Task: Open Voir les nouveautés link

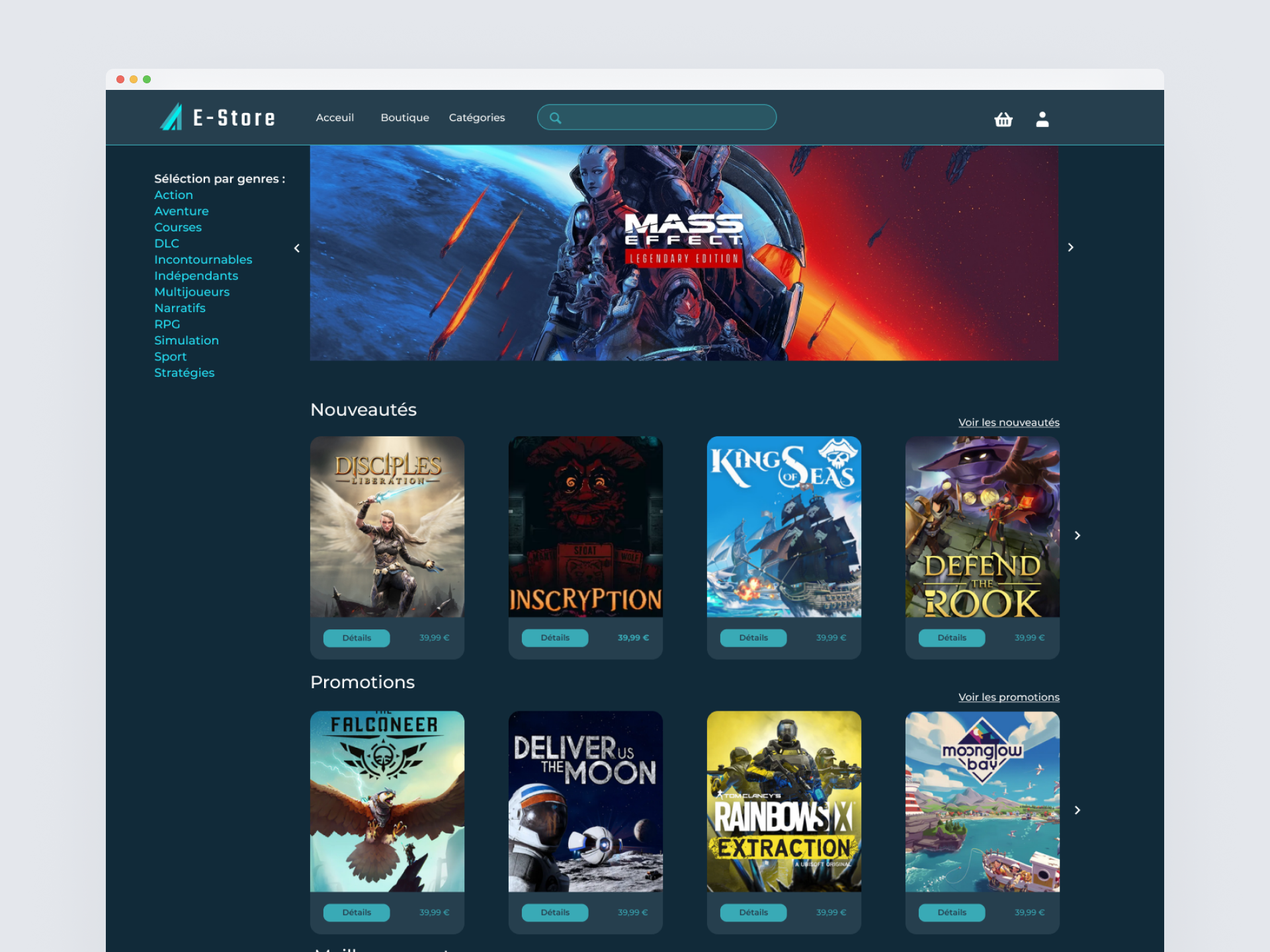Action: click(1009, 422)
